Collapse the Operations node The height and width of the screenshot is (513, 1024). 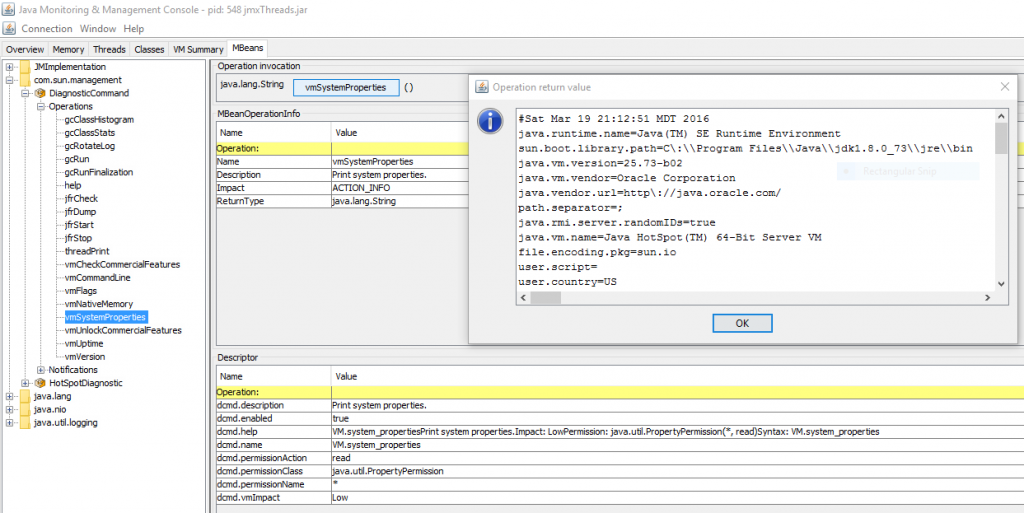click(x=40, y=106)
